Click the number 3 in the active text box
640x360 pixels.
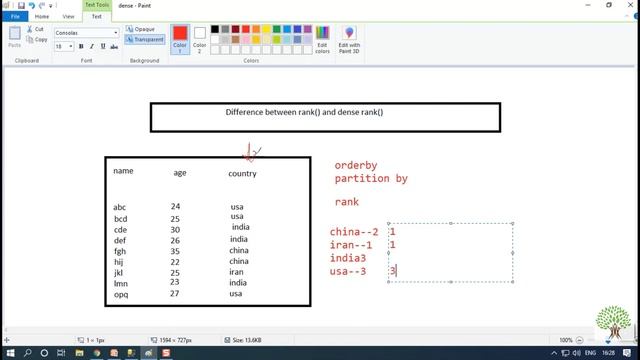pos(392,271)
